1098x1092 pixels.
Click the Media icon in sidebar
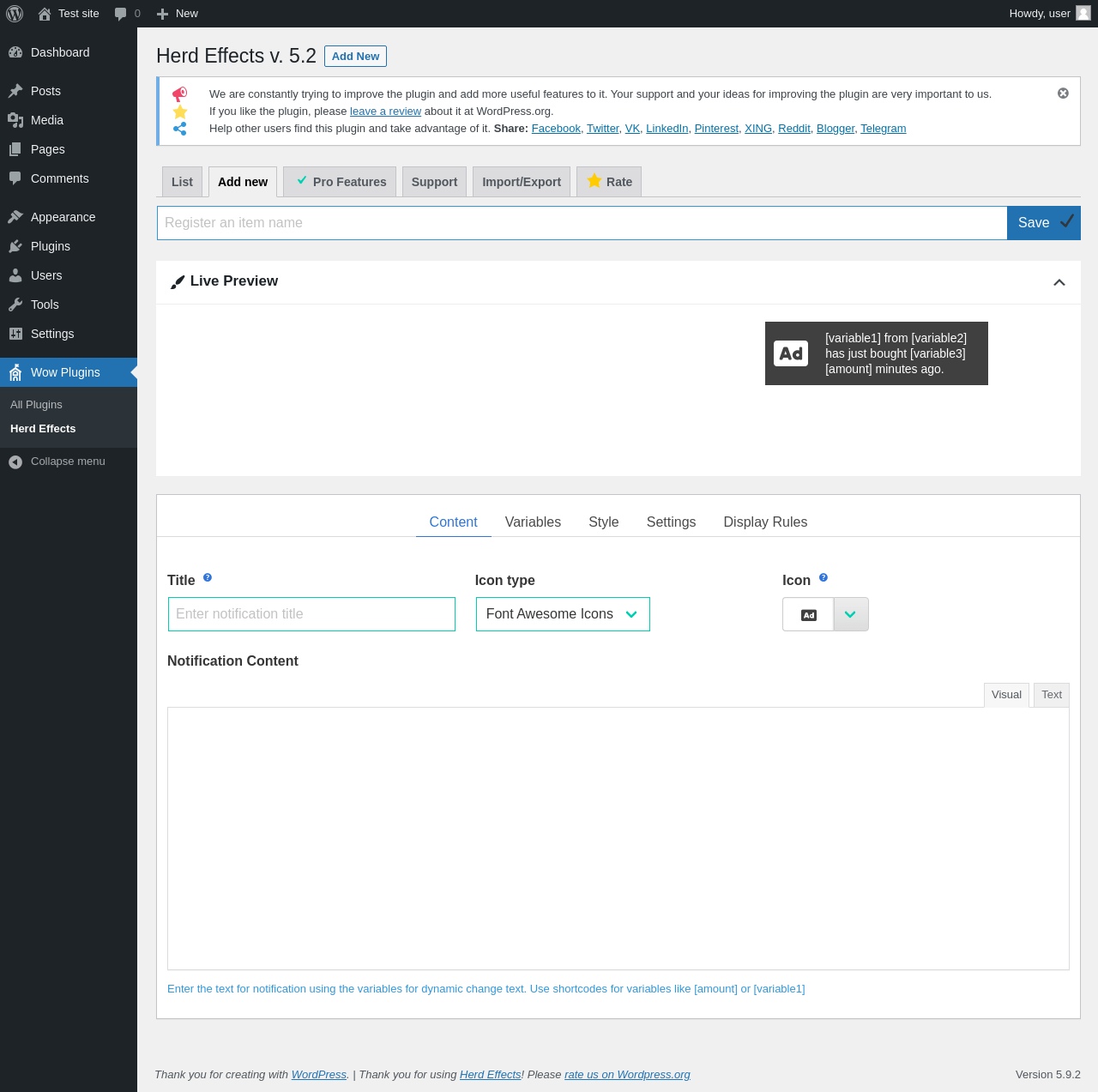(15, 120)
